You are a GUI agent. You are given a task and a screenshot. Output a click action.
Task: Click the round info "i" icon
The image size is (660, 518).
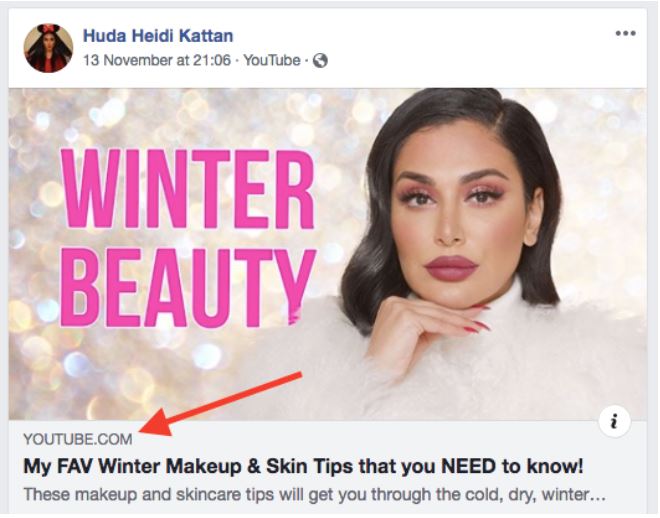pyautogui.click(x=614, y=421)
